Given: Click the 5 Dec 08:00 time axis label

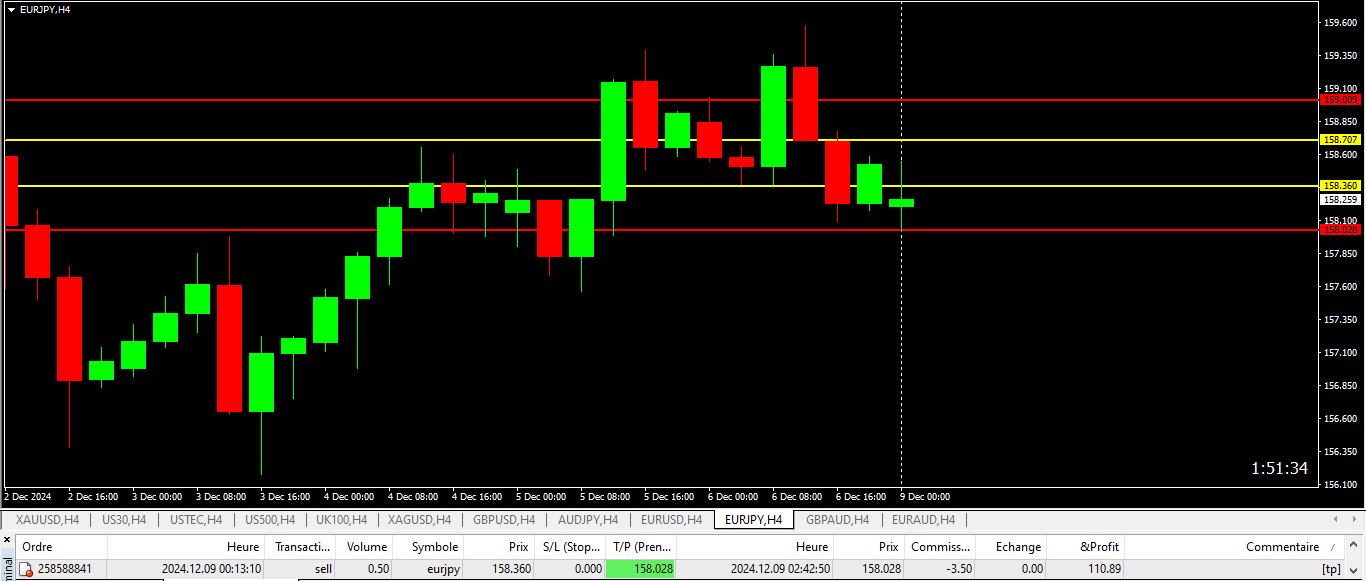Looking at the screenshot, I should [605, 496].
